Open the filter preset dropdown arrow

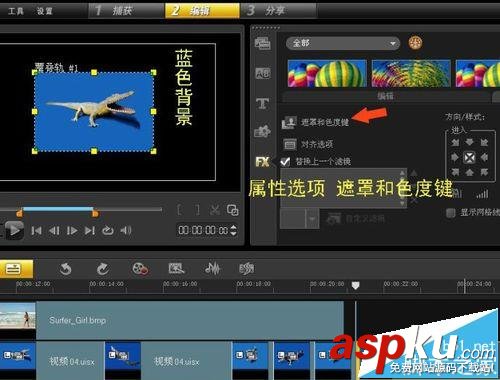pyautogui.click(x=312, y=219)
